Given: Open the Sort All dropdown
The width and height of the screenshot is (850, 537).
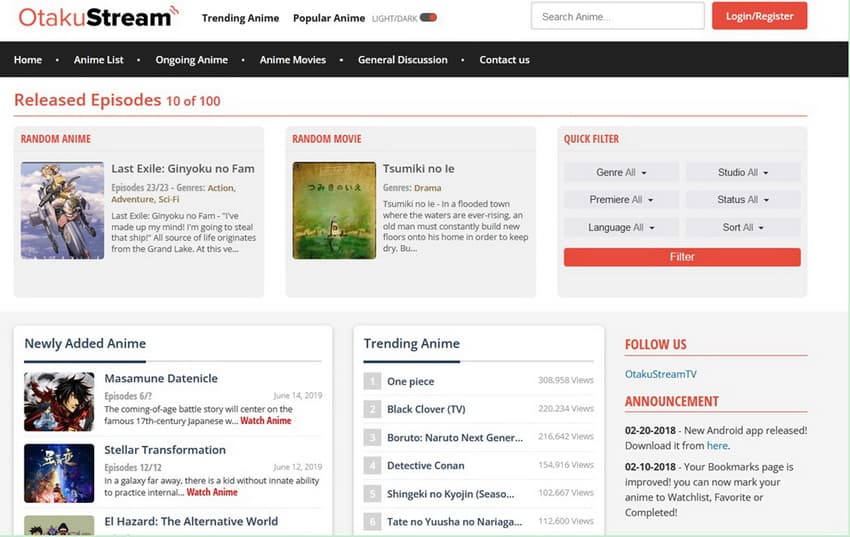Looking at the screenshot, I should click(743, 228).
